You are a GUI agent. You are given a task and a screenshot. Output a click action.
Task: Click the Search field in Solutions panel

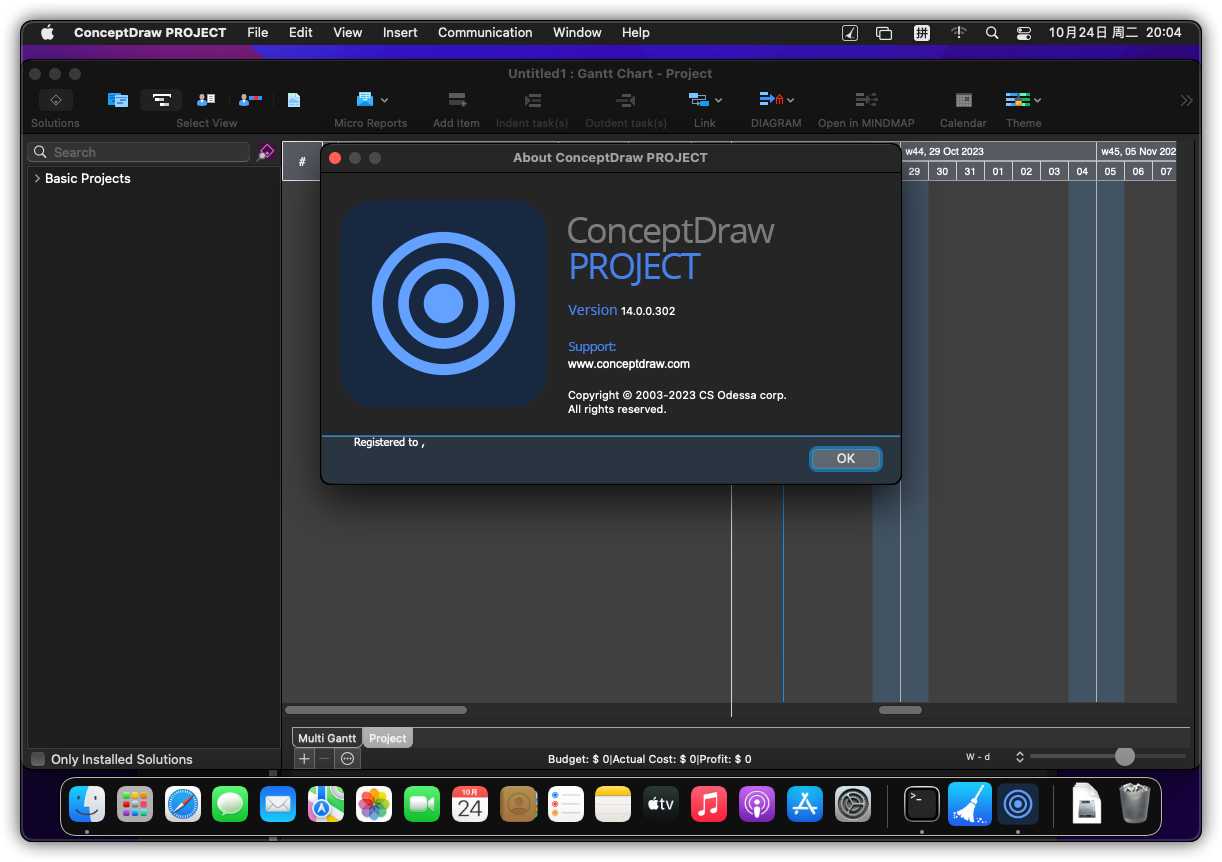coord(139,152)
